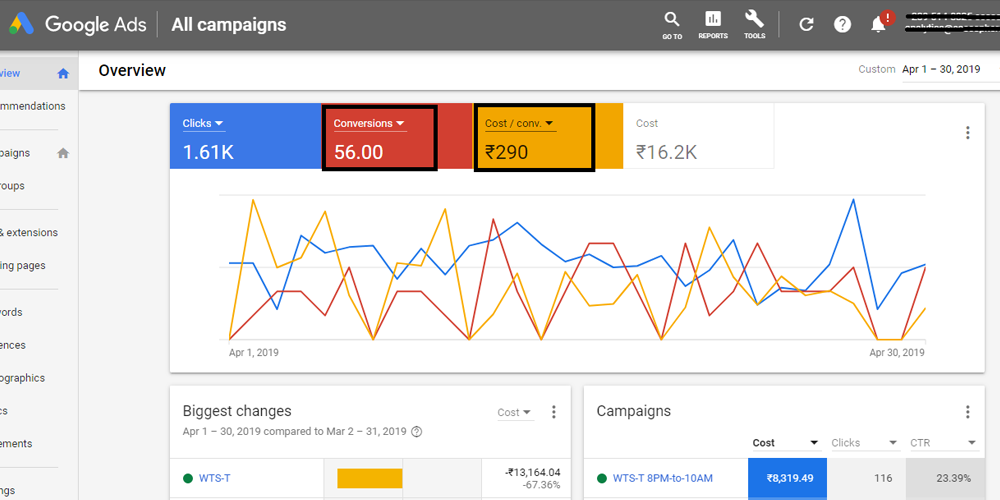This screenshot has height=500, width=1000.
Task: Open the Go To search icon
Action: [x=672, y=20]
